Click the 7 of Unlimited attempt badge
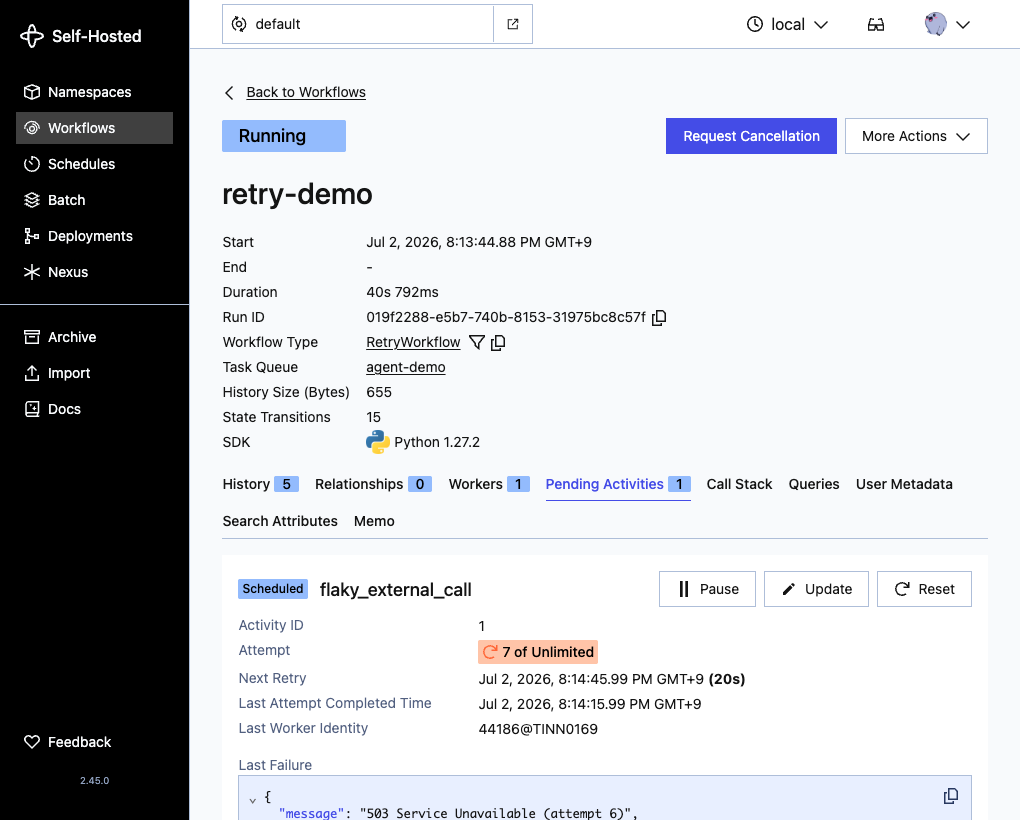The width and height of the screenshot is (1020, 820). pyautogui.click(x=537, y=652)
